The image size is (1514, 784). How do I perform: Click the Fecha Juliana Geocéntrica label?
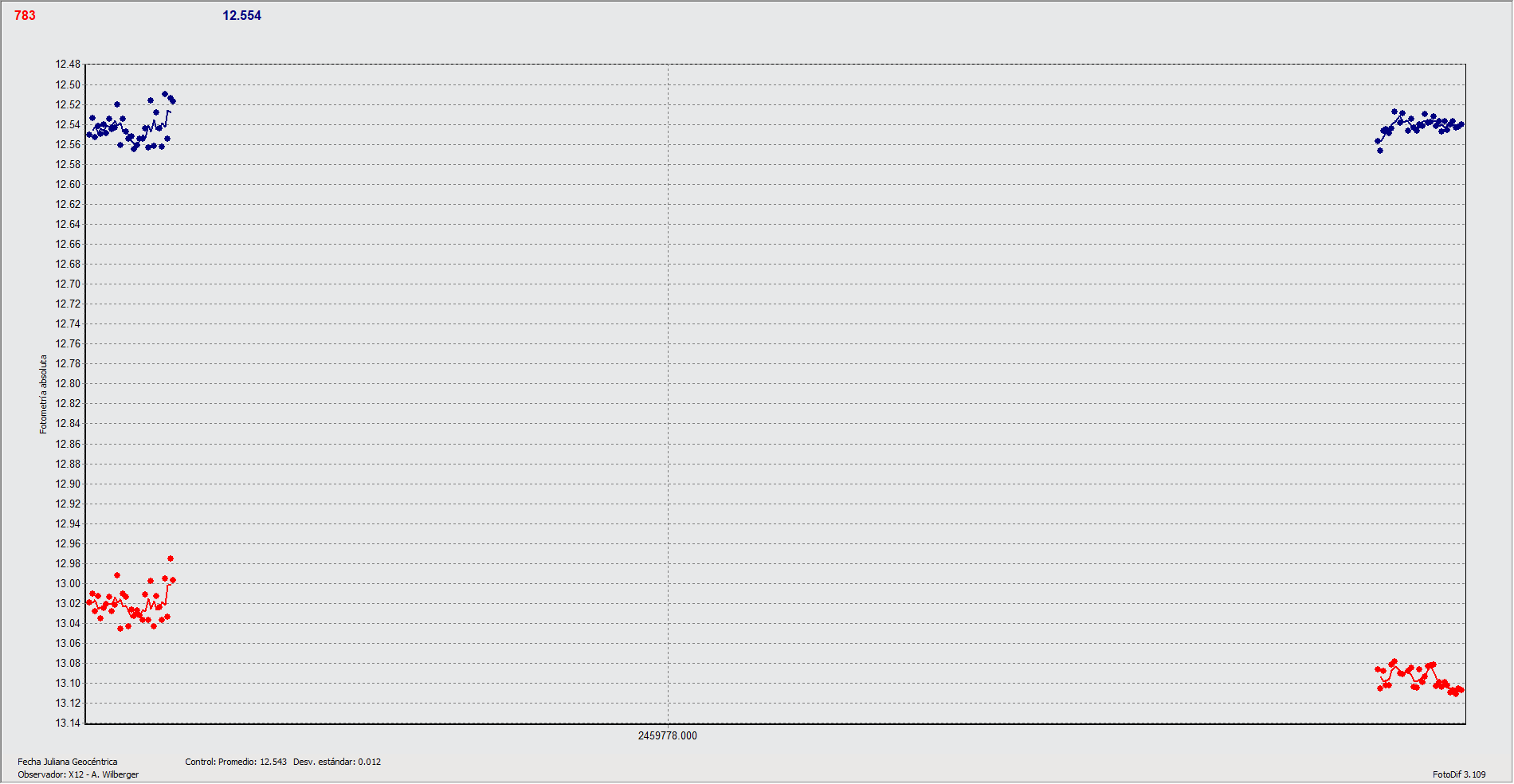(x=68, y=762)
